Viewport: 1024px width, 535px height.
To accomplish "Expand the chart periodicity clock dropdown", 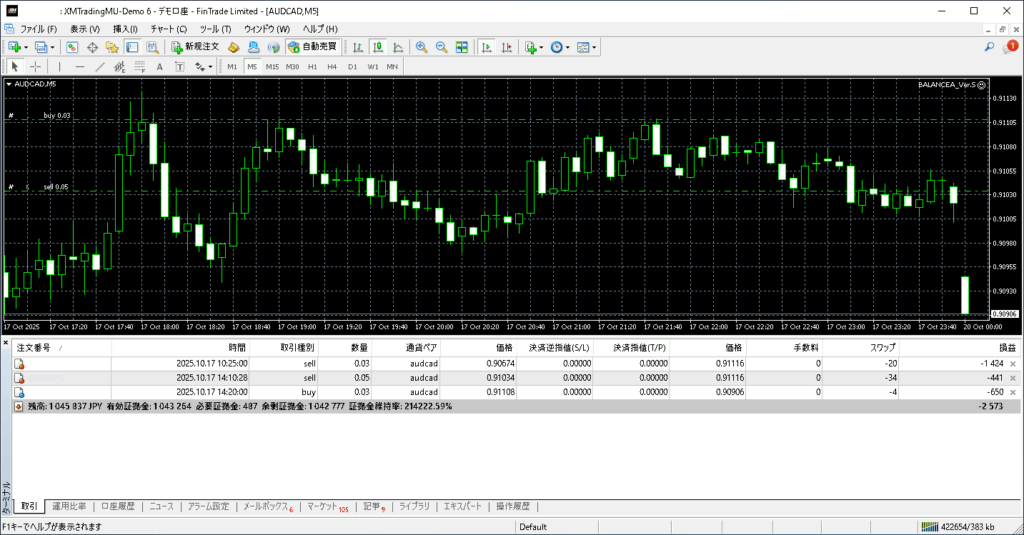I will pos(568,47).
